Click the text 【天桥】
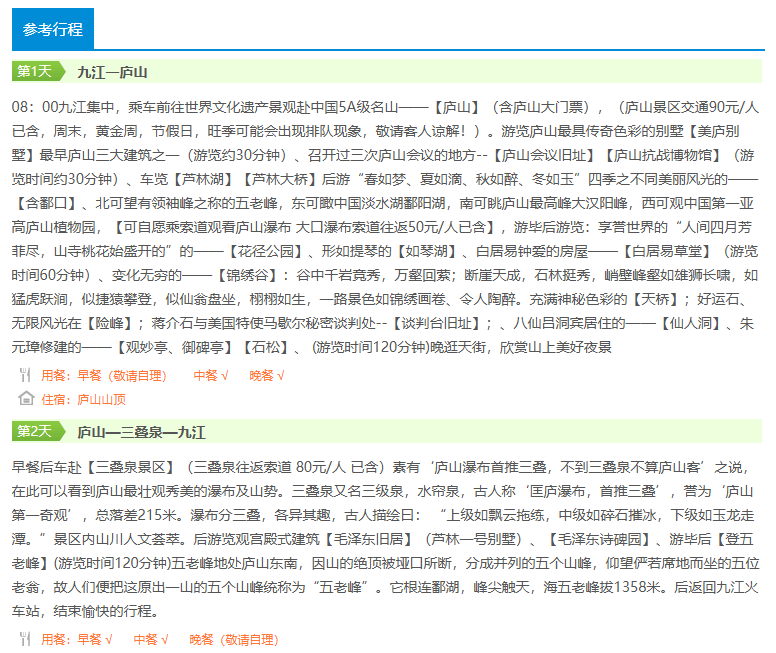The width and height of the screenshot is (776, 653). [656, 299]
